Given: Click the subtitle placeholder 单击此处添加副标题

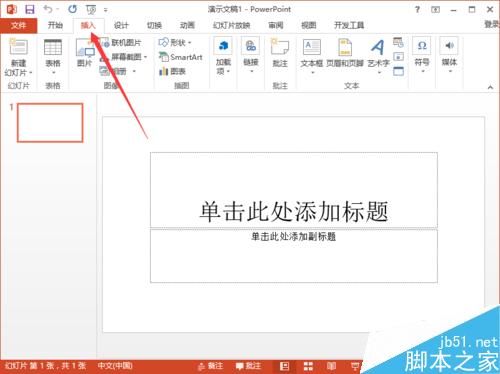Looking at the screenshot, I should [x=294, y=256].
